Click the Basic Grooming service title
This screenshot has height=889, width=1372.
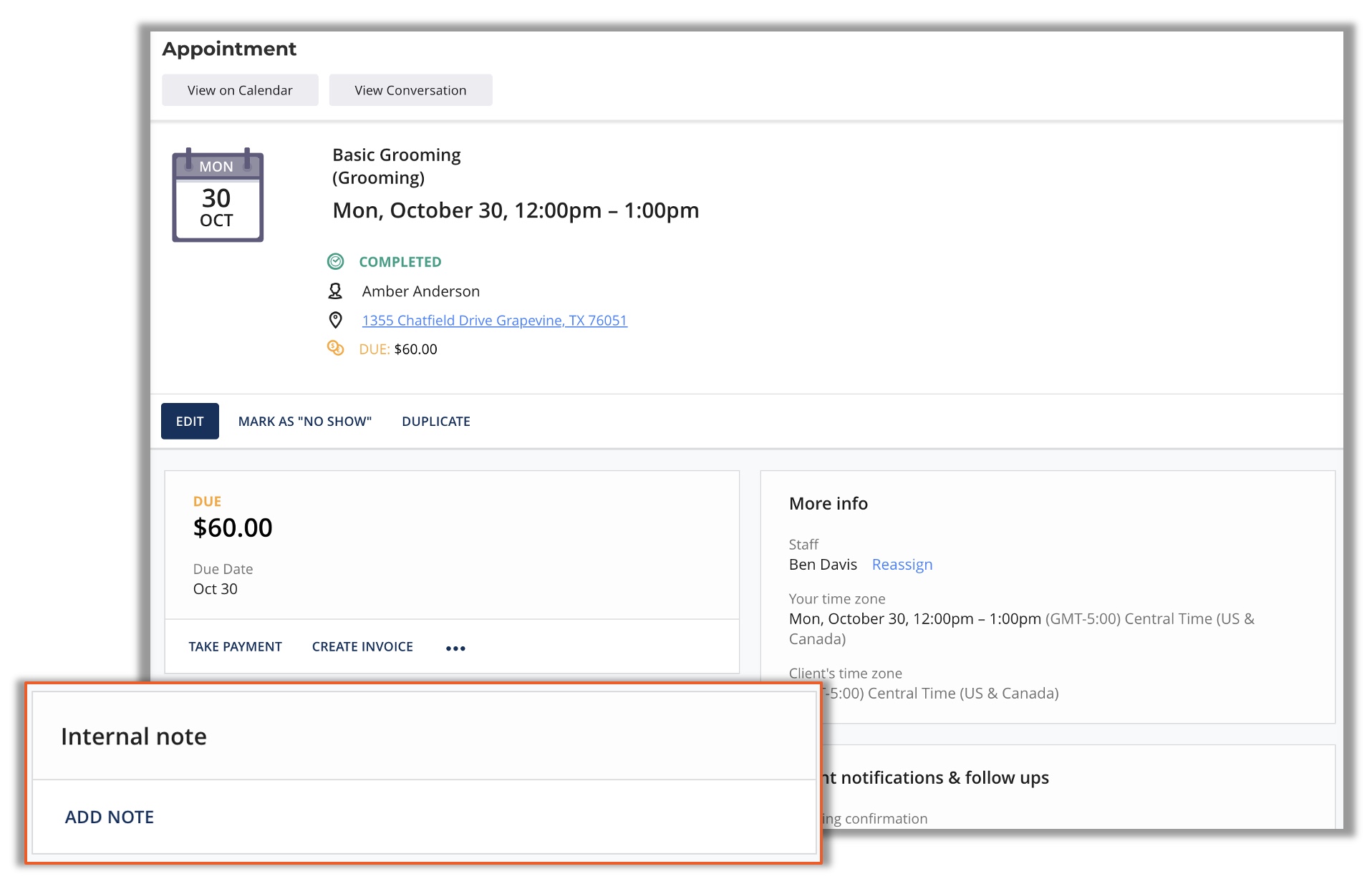[x=396, y=155]
